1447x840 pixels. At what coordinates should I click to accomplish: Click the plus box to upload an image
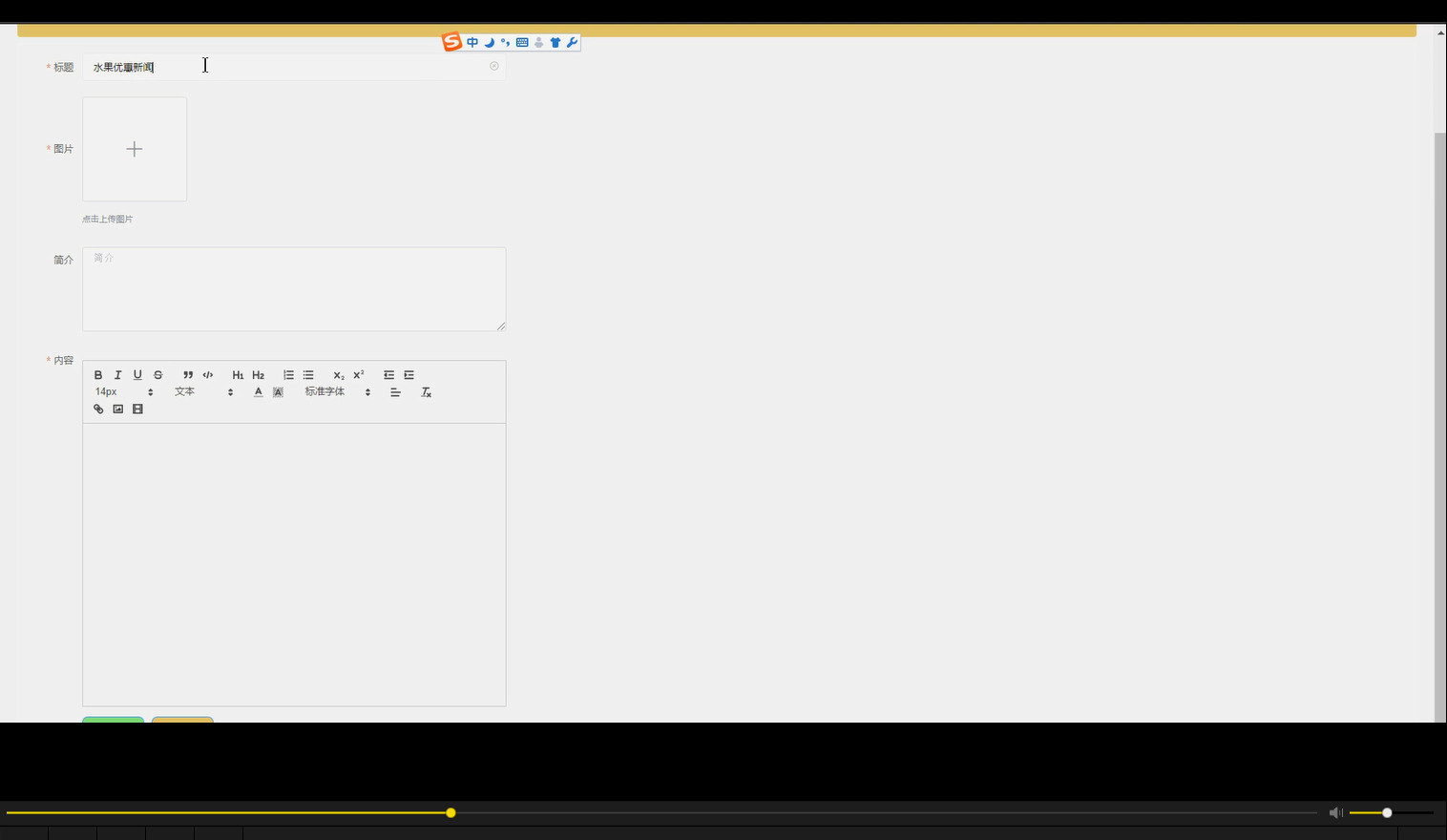click(135, 149)
